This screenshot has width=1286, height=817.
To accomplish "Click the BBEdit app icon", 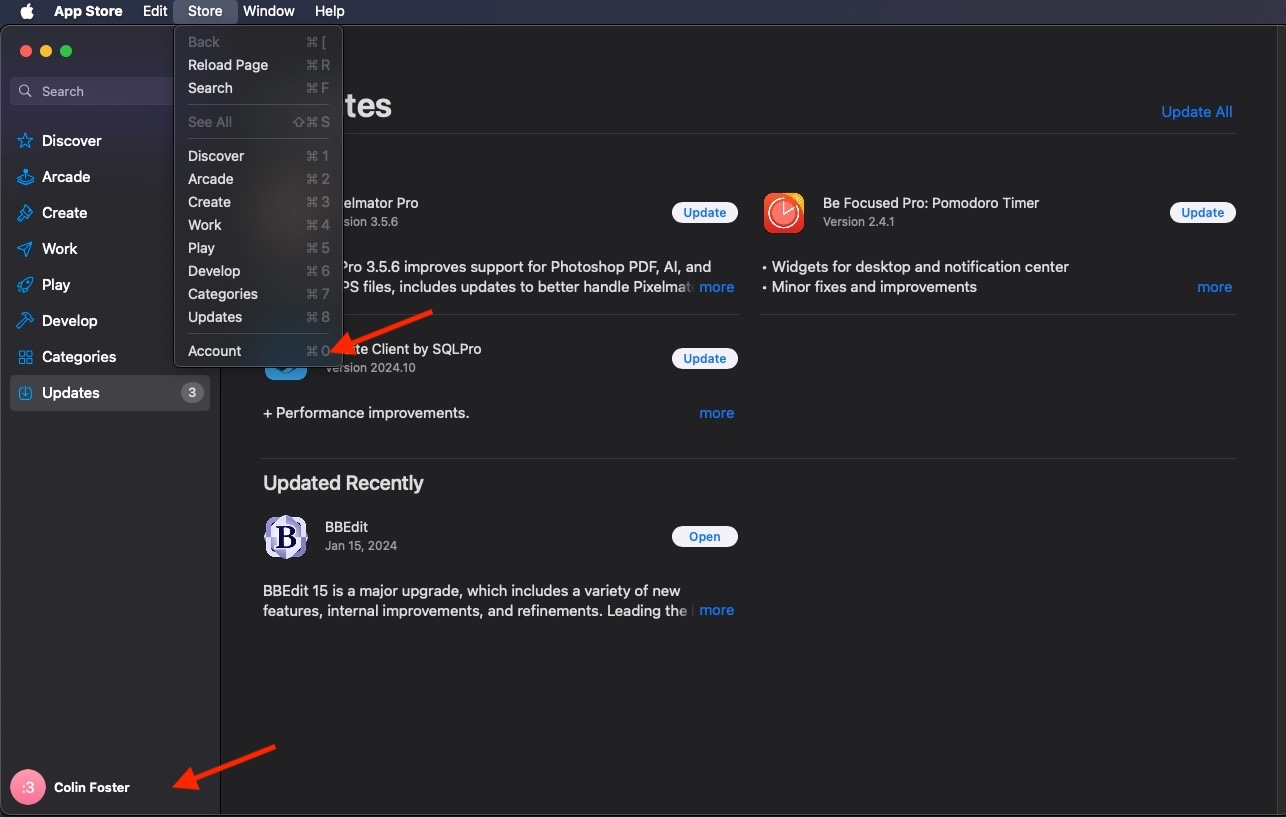I will 285,537.
